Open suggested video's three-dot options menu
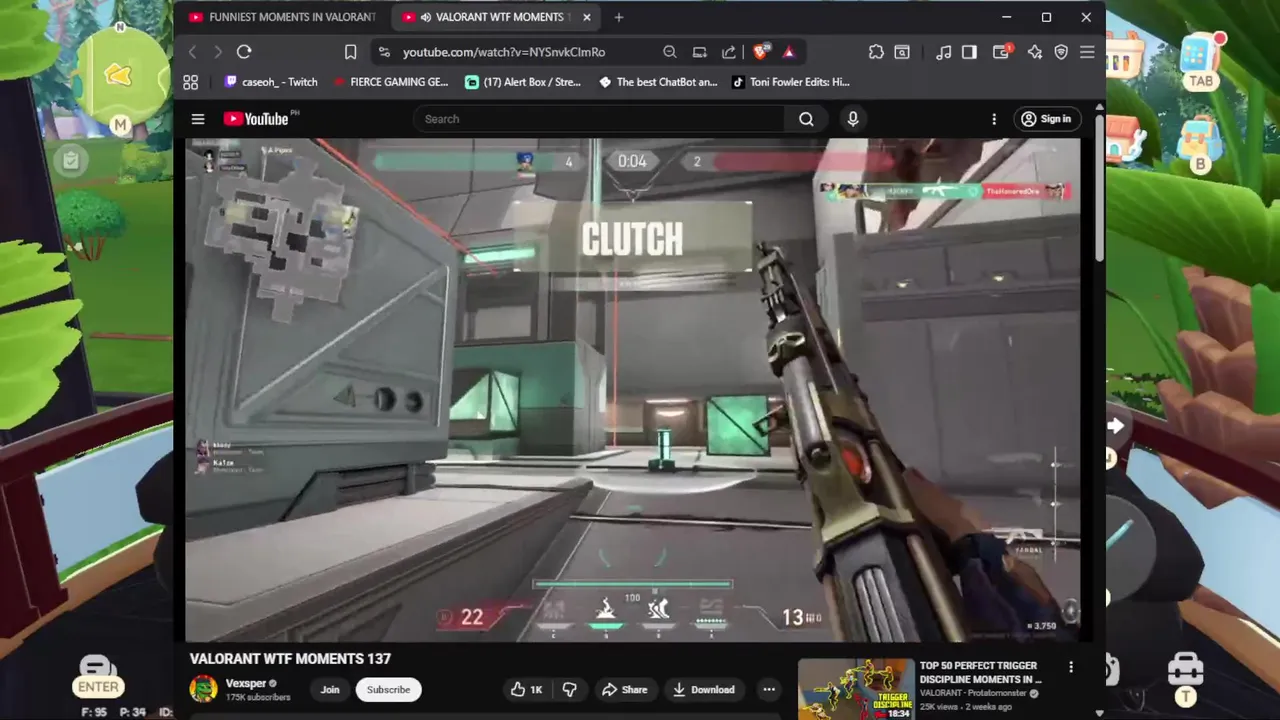Viewport: 1280px width, 720px height. point(1071,667)
